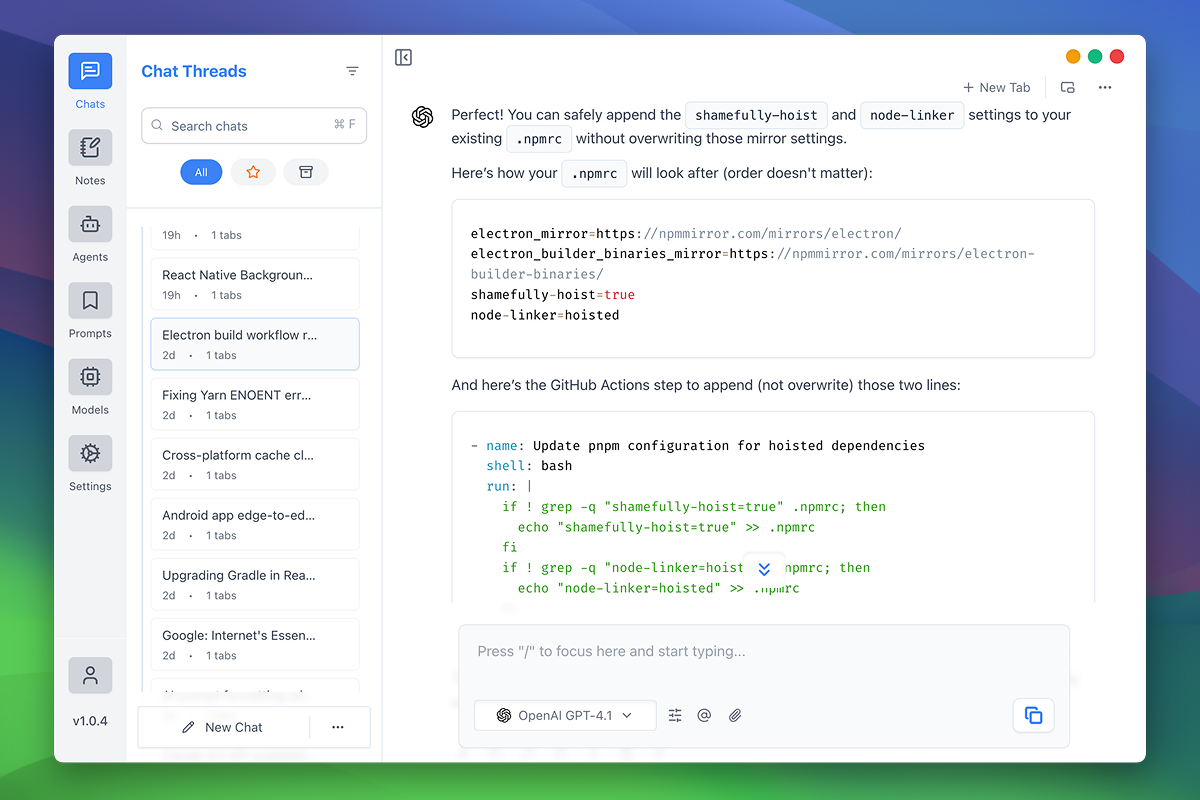Collapse the chat threads sidebar panel
This screenshot has height=800, width=1200.
pyautogui.click(x=404, y=58)
